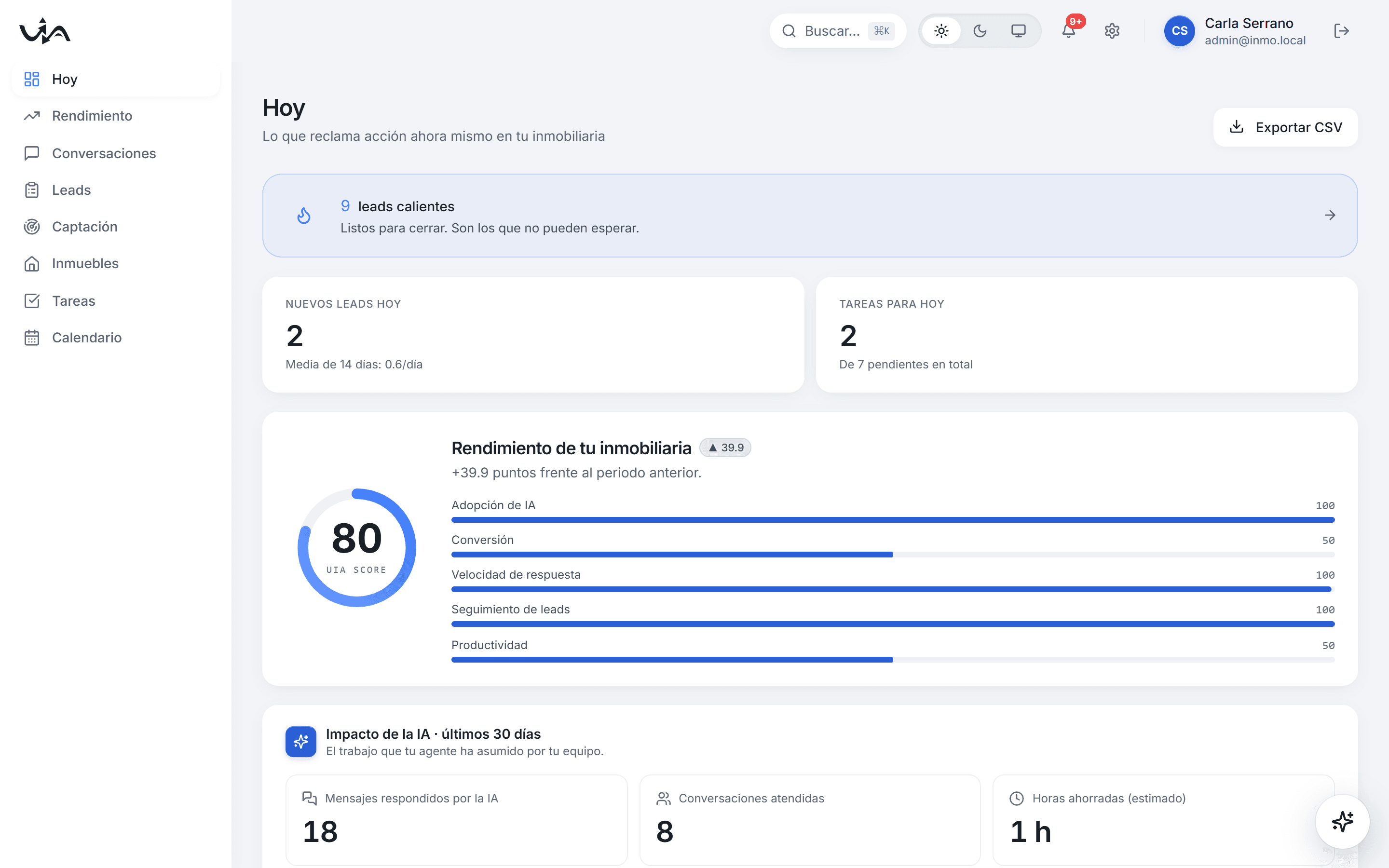
Task: Click the Velocidad de respuesta bar
Action: pos(893,590)
